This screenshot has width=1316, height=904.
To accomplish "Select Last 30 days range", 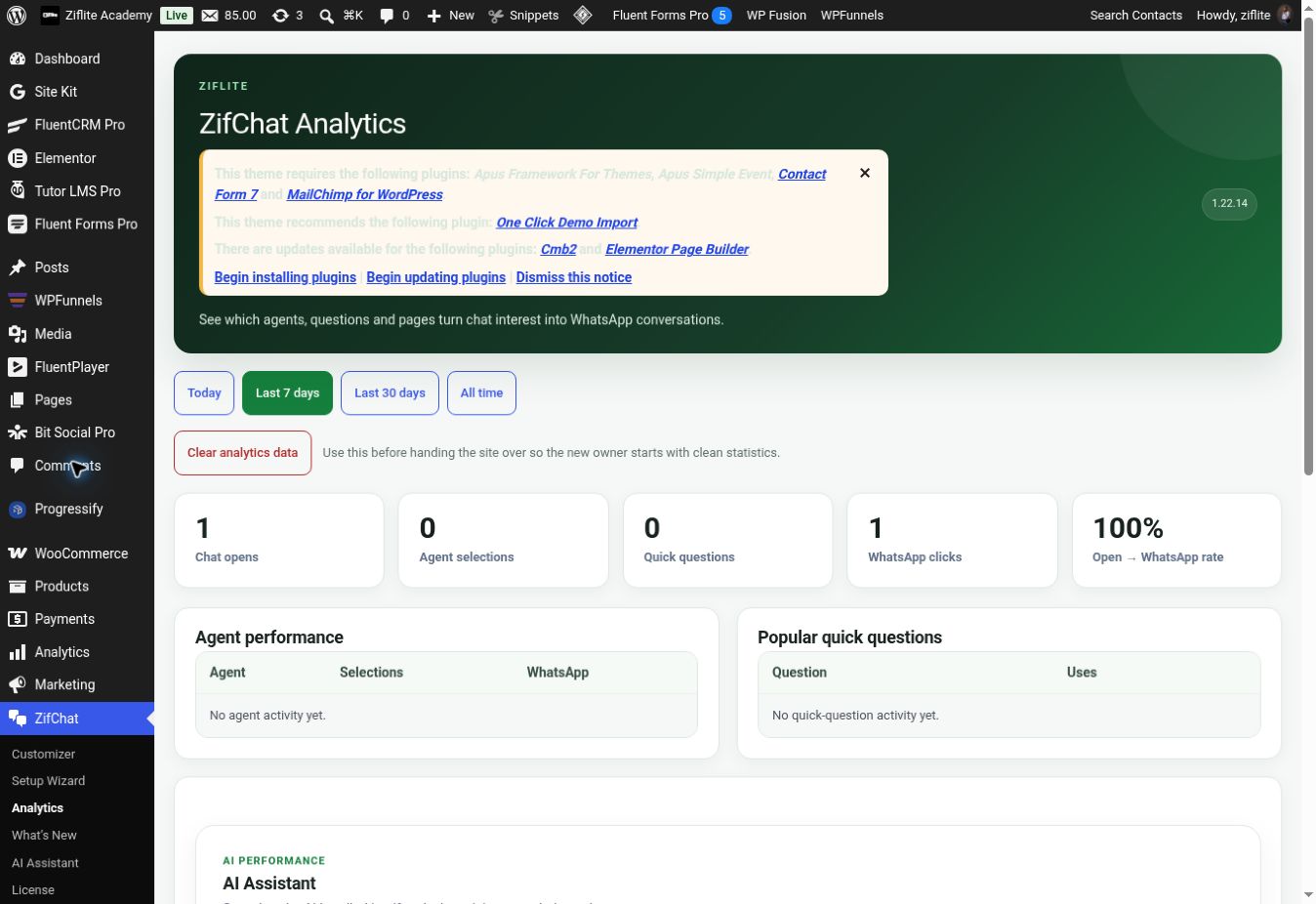I will click(390, 393).
